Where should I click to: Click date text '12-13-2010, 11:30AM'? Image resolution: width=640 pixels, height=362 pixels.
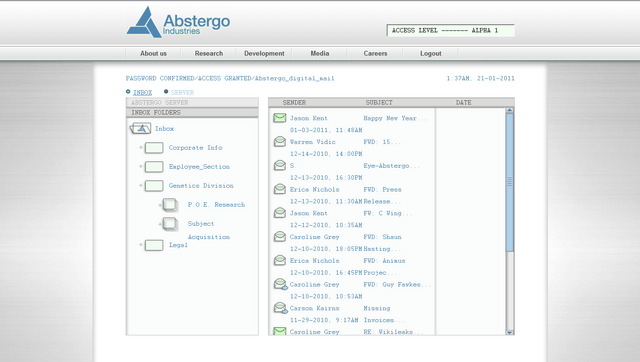click(326, 202)
